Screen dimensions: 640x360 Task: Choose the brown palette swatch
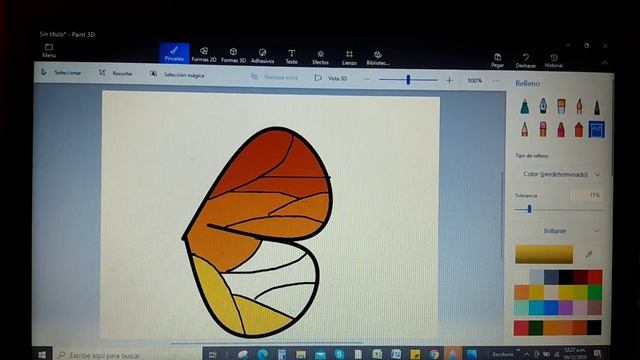(595, 307)
